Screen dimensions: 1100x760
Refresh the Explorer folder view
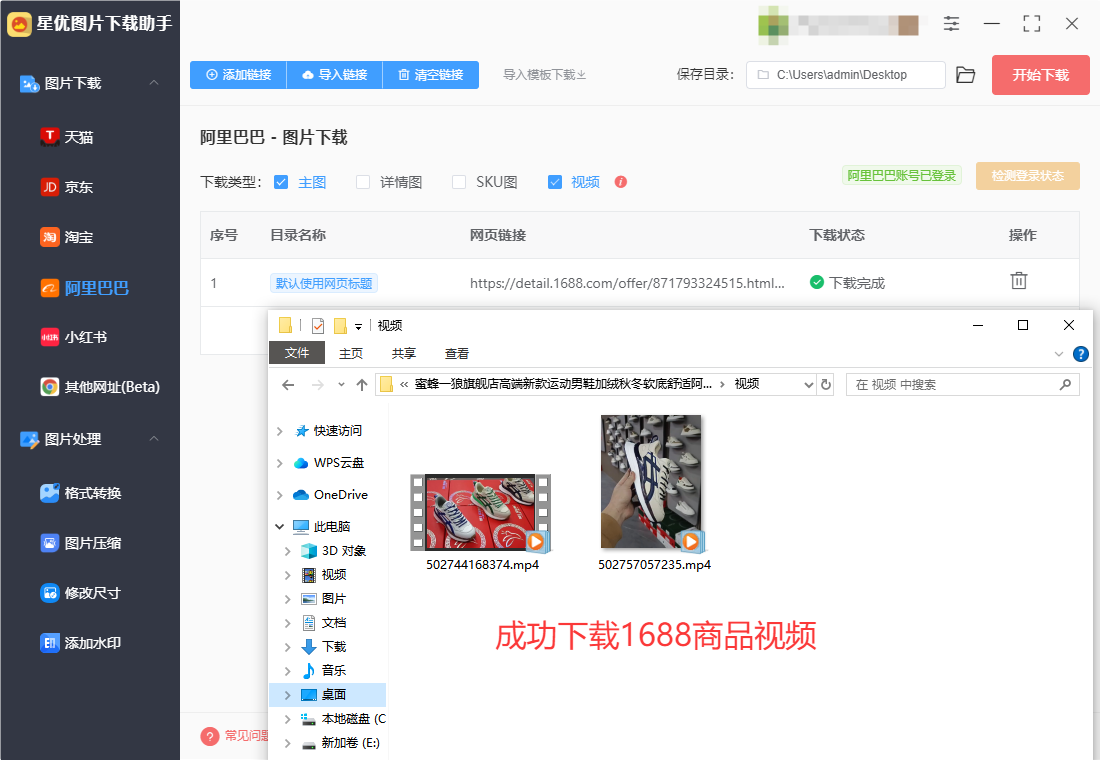(x=826, y=385)
